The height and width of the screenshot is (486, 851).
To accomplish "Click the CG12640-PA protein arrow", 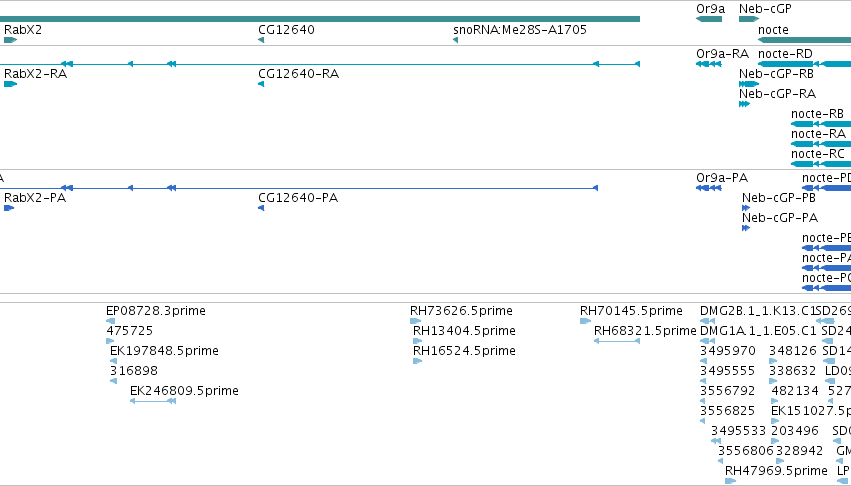I will pyautogui.click(x=261, y=208).
